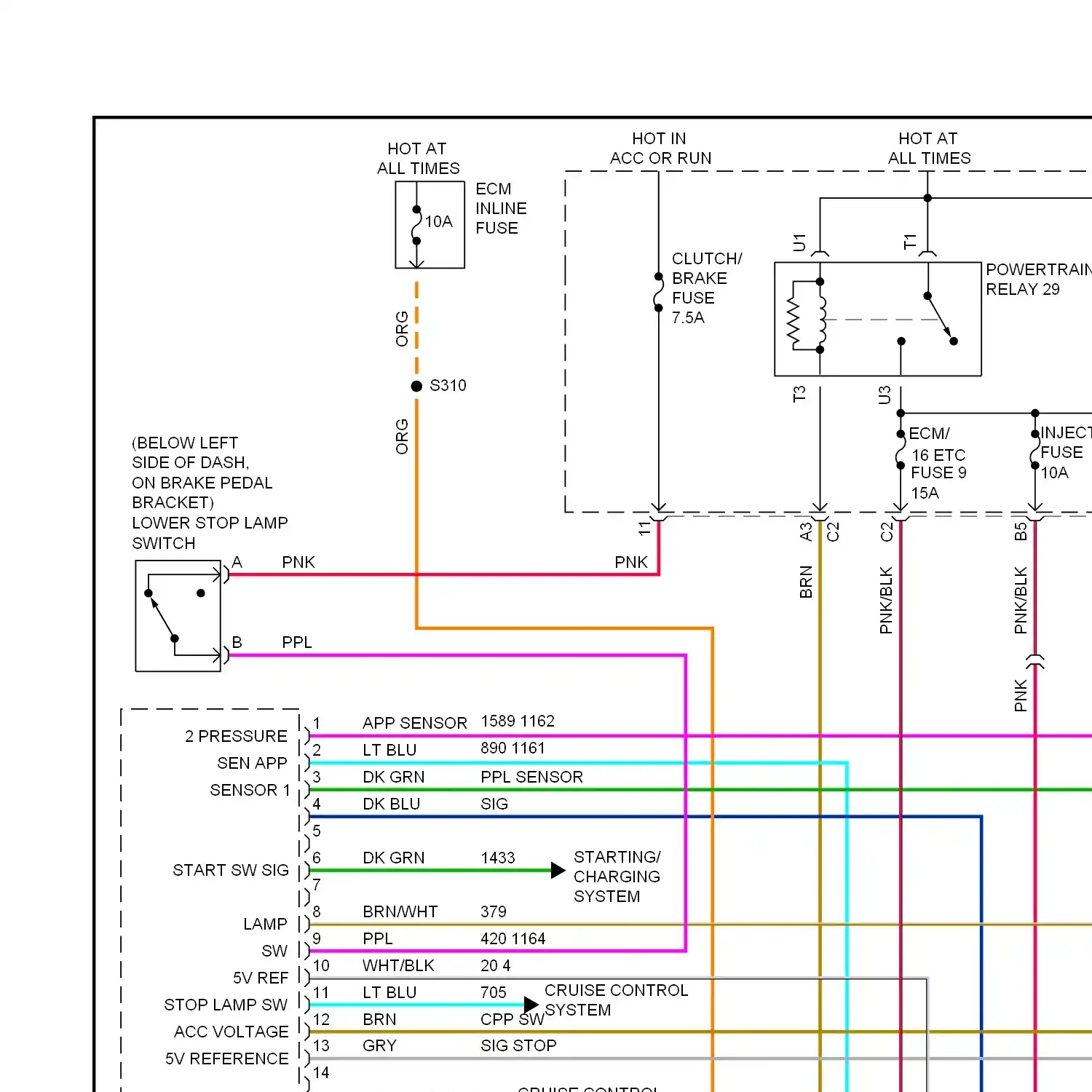This screenshot has height=1092, width=1092.
Task: Click the 'GRY' wire color on pin 13
Action: (x=380, y=1045)
